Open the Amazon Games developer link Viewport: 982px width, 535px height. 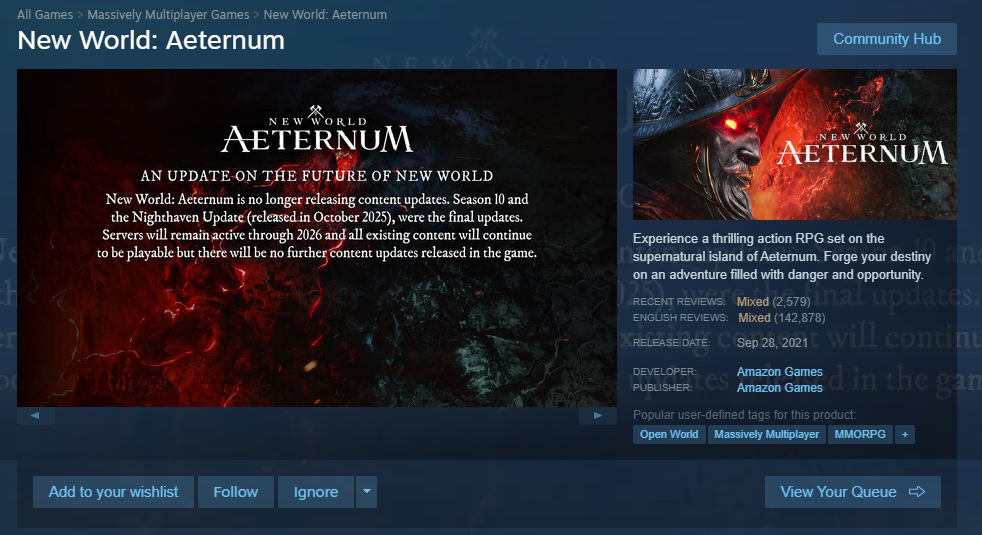click(780, 371)
